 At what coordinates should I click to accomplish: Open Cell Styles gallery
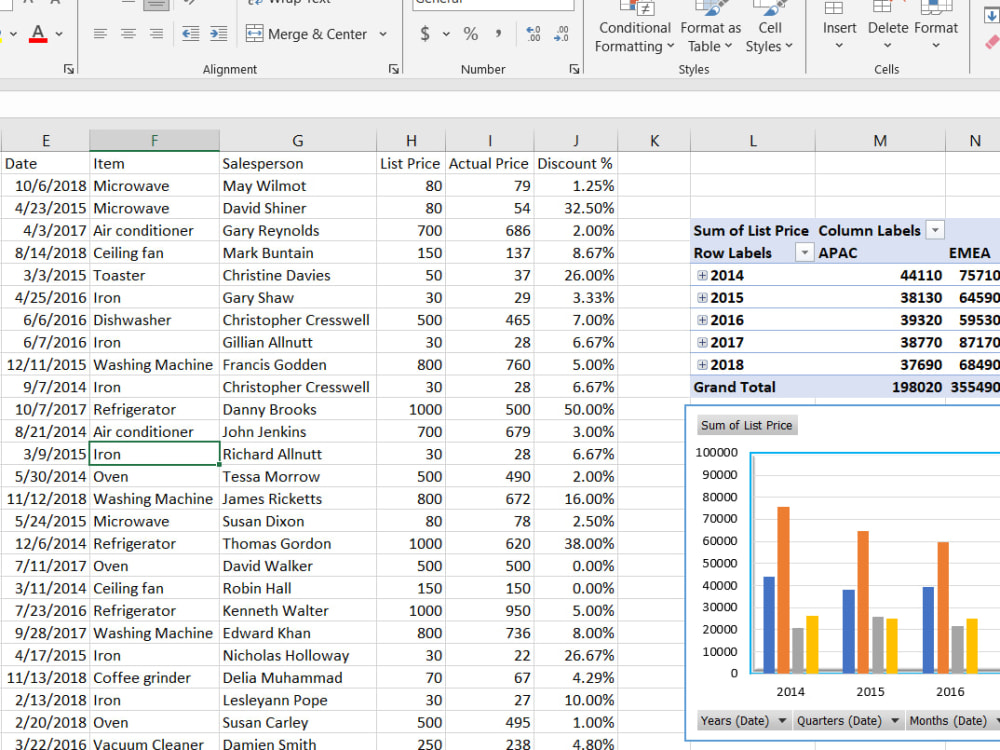pos(769,28)
